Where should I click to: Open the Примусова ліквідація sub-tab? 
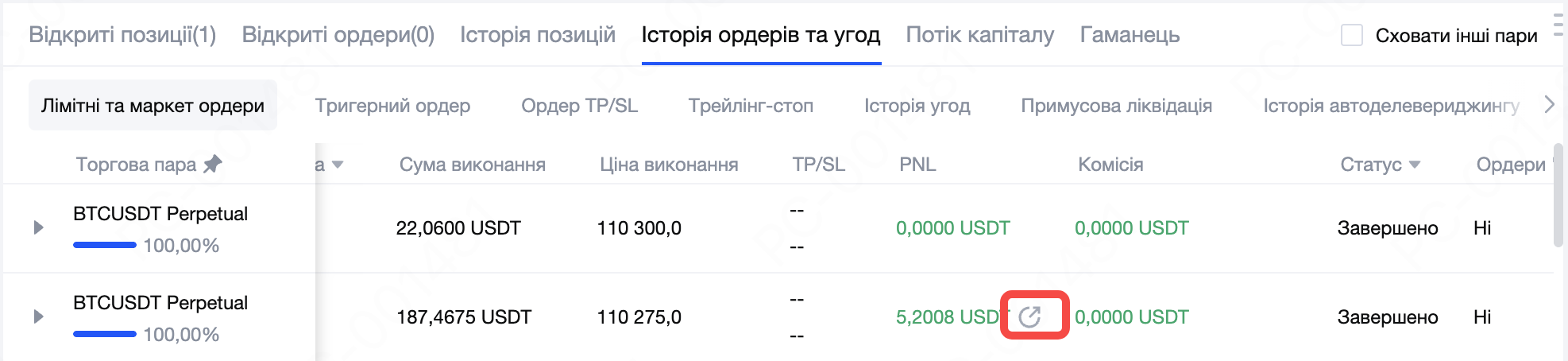1116,106
